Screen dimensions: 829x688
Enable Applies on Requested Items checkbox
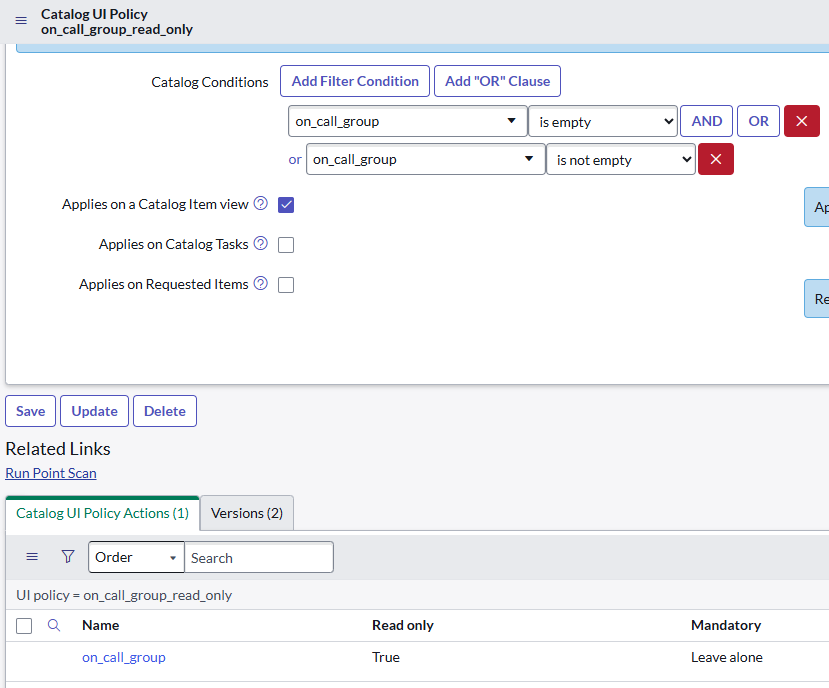[286, 285]
